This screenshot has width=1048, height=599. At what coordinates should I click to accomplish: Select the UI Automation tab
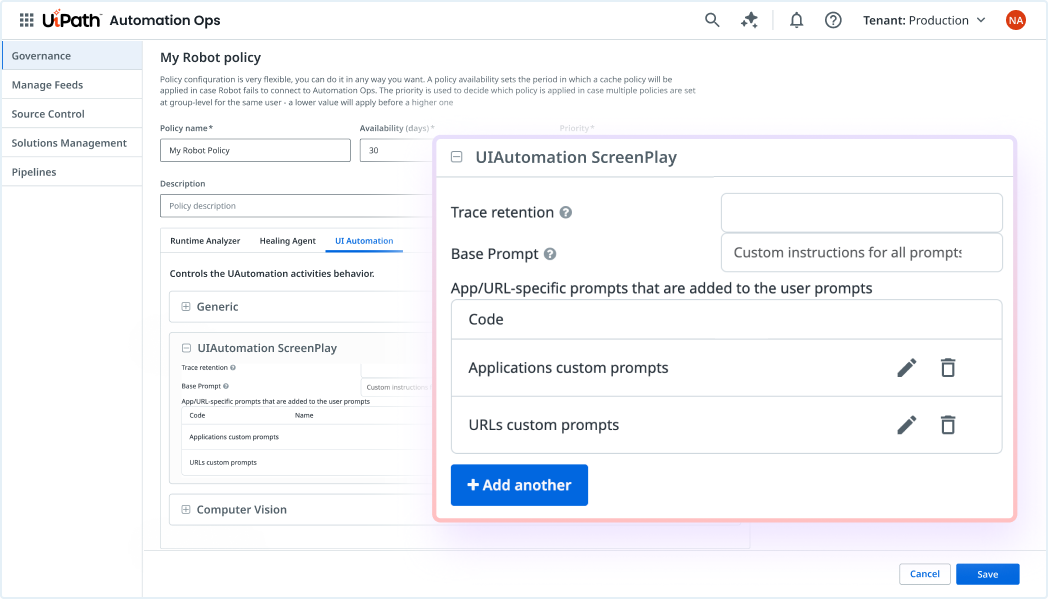(x=364, y=241)
